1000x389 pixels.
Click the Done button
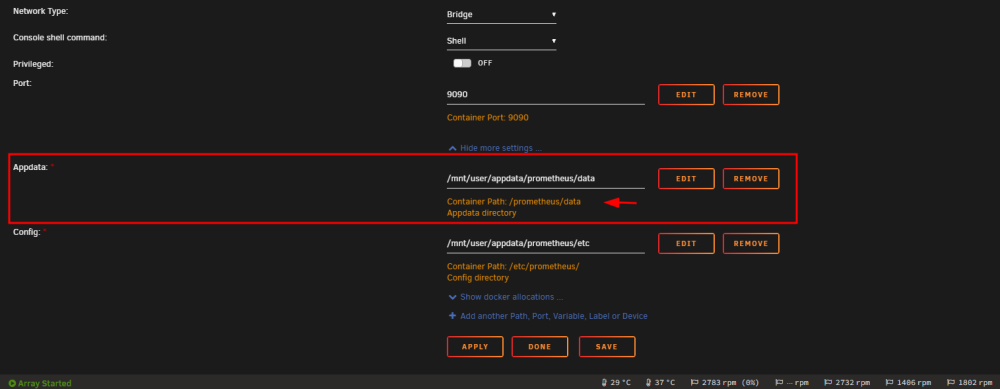540,346
